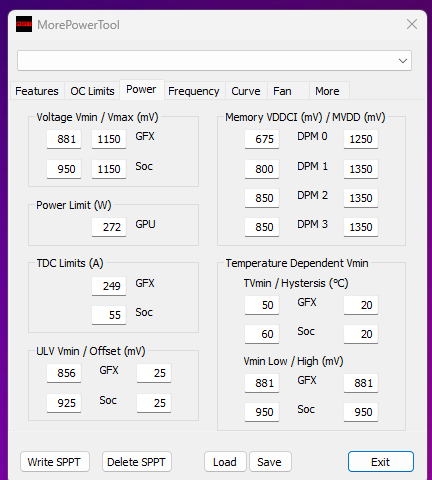Click DPM 0 MVDD field showing 1250
This screenshot has height=480, width=432.
coord(361,139)
